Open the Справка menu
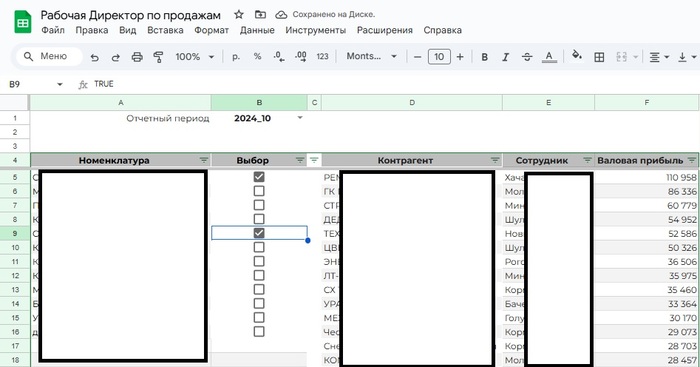This screenshot has width=700, height=367. (442, 30)
